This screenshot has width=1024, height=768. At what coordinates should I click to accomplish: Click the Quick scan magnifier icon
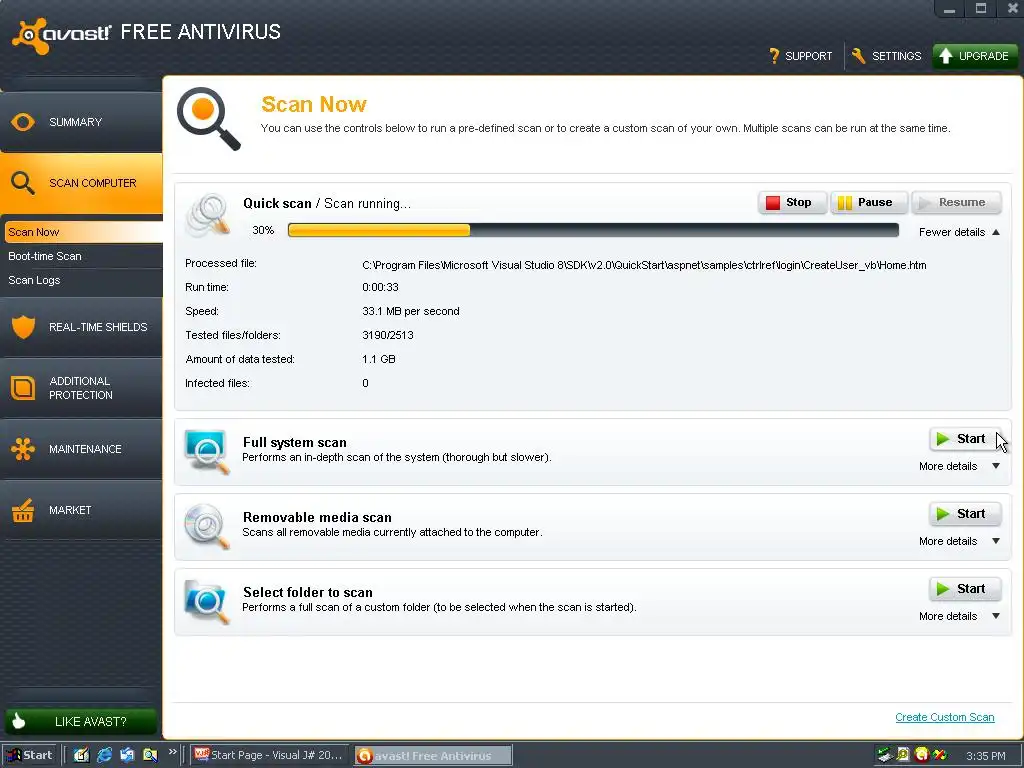(x=208, y=214)
